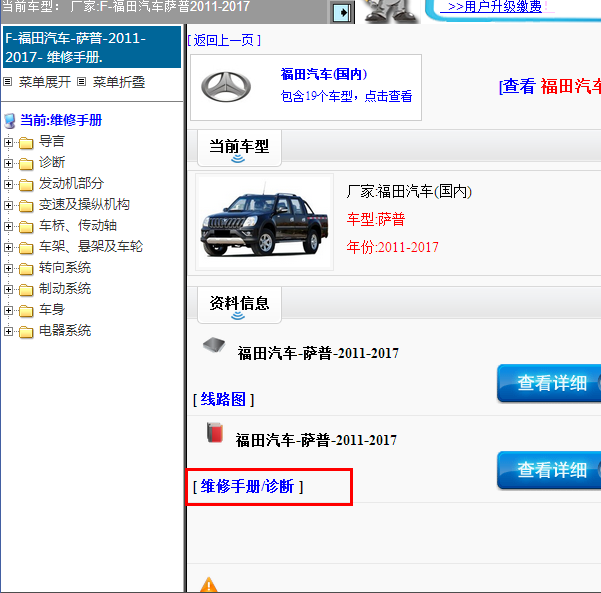Click the black pickup truck thumbnail

[x=264, y=222]
